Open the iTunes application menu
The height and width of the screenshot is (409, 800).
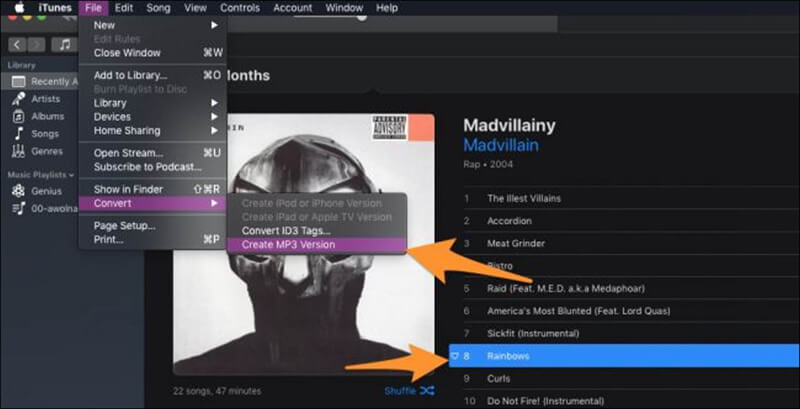55,8
